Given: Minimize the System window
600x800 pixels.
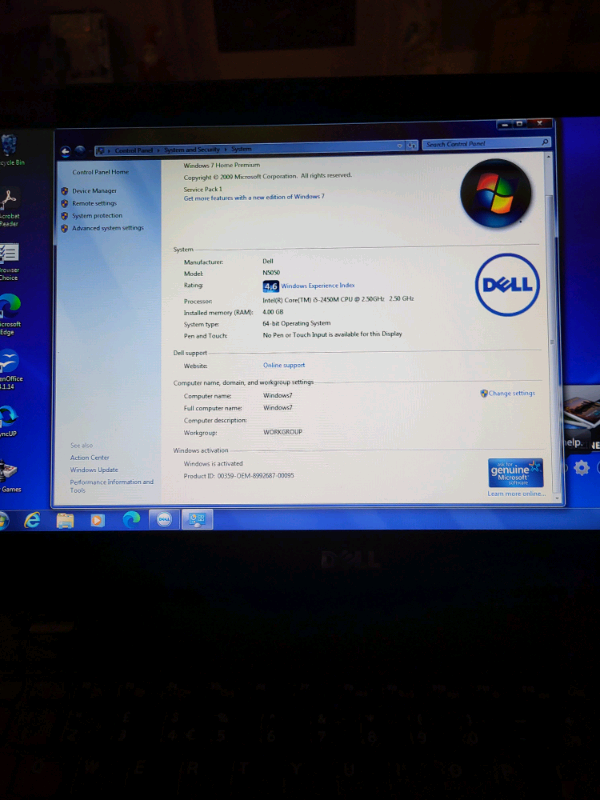Looking at the screenshot, I should [x=504, y=124].
